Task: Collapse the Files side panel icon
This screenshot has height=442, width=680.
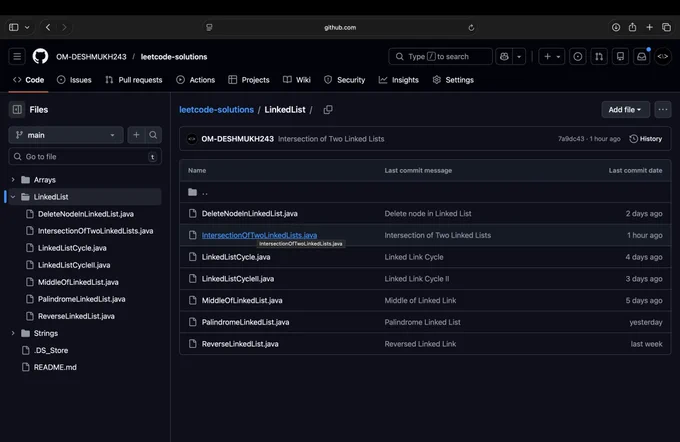Action: (x=17, y=110)
